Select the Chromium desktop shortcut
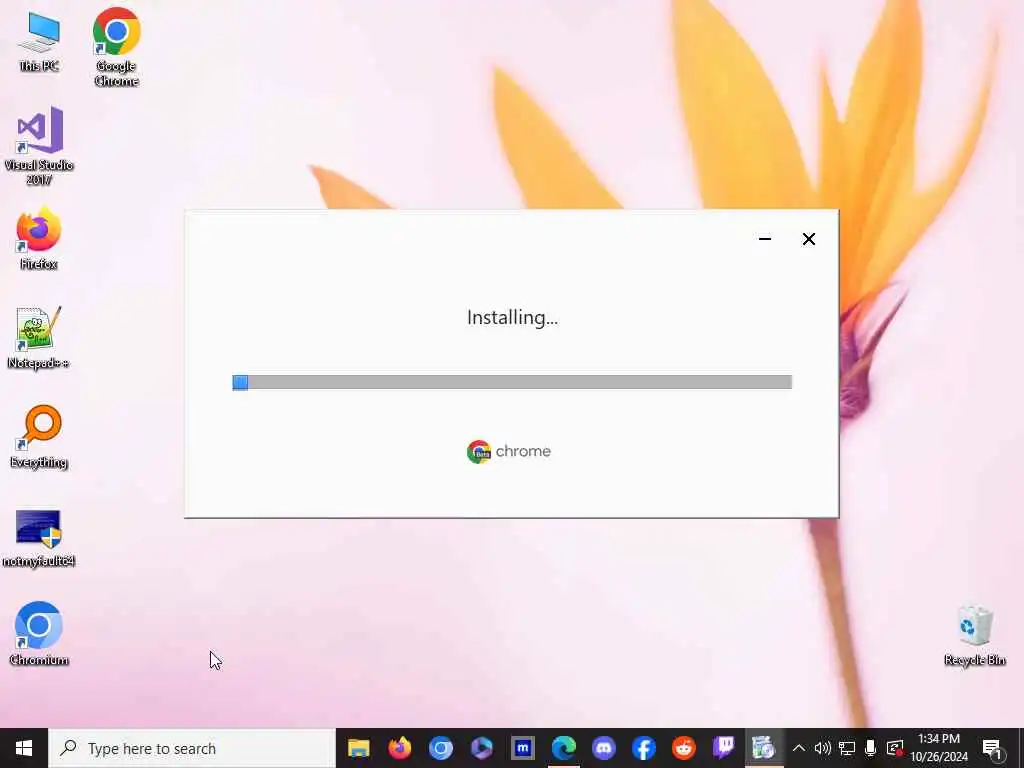This screenshot has height=768, width=1024. click(x=39, y=633)
